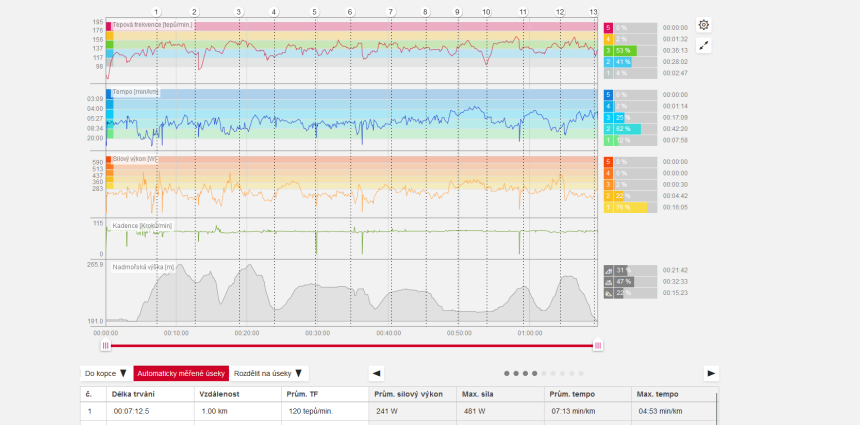
Task: Click the Prům. silový výkon column header
Action: click(x=412, y=394)
